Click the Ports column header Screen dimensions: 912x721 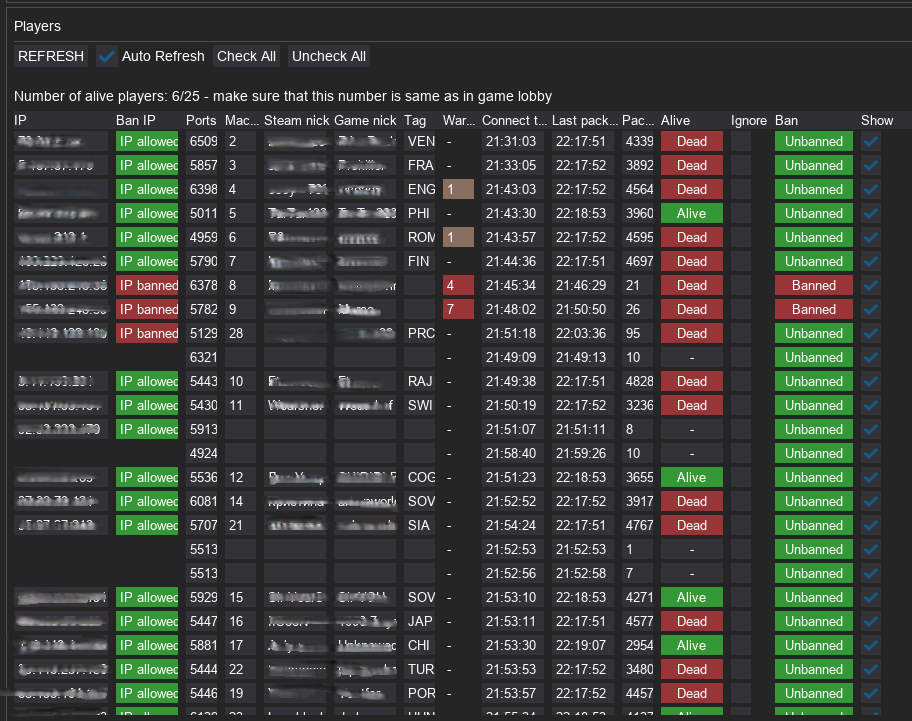[201, 120]
